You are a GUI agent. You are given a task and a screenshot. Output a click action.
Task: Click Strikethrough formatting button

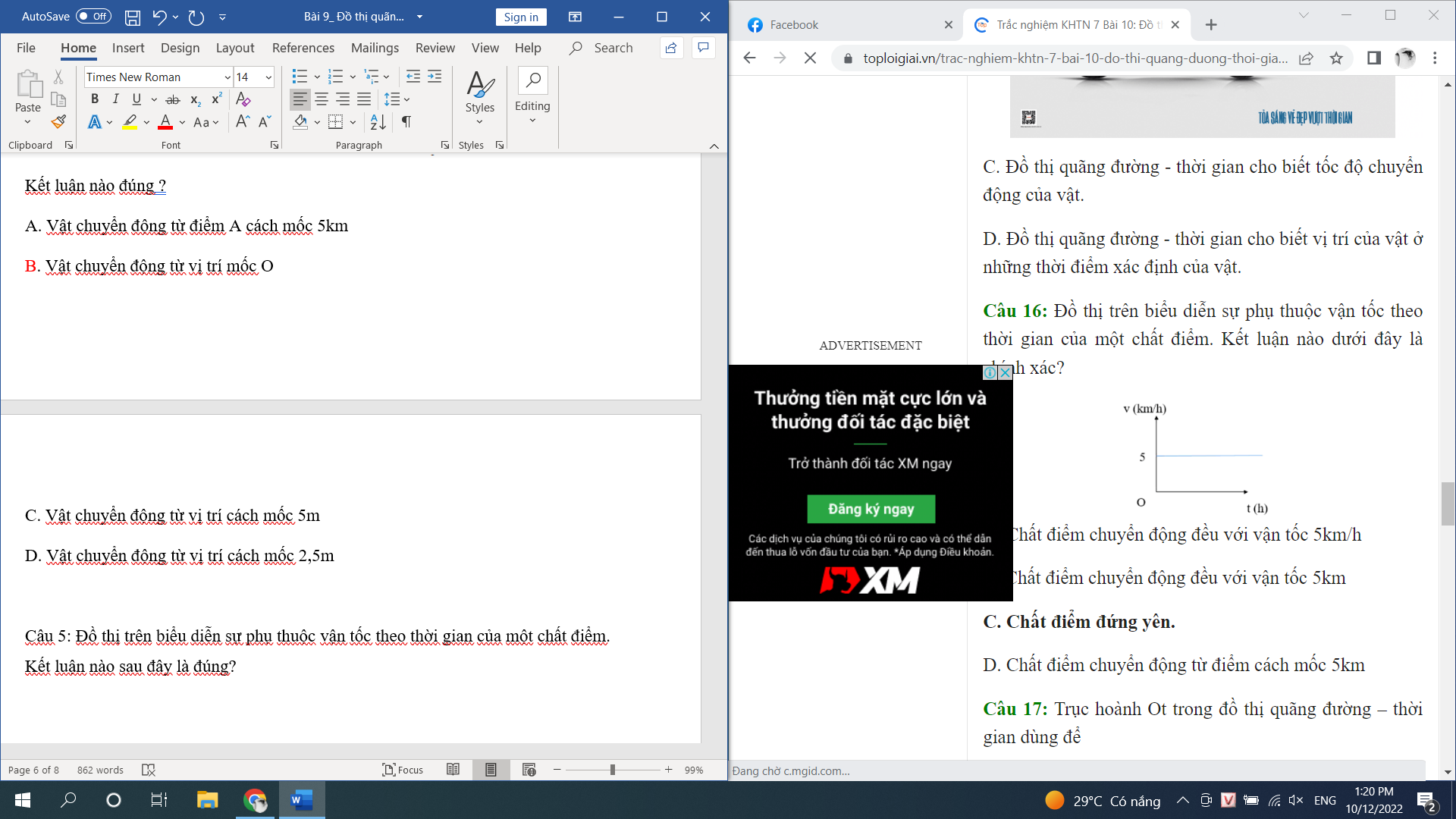[173, 99]
